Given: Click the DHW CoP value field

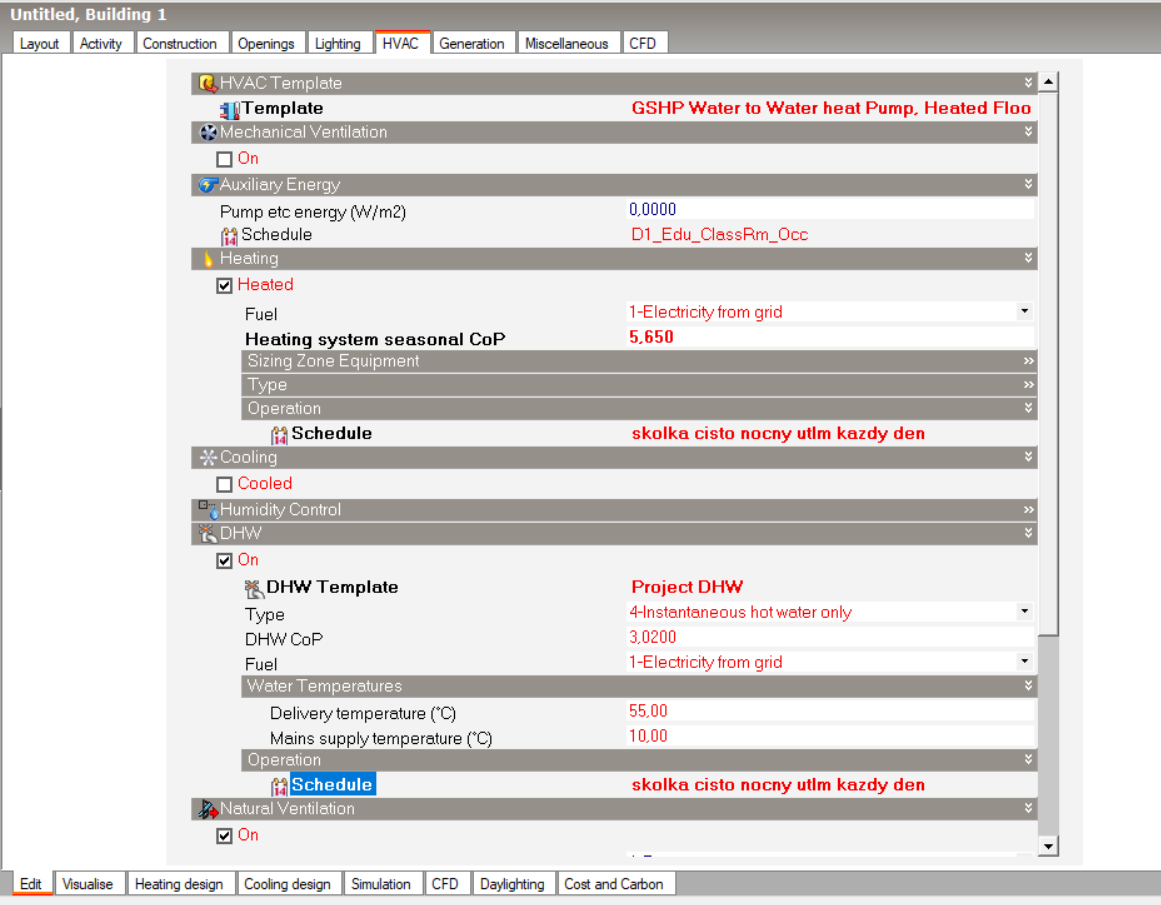Looking at the screenshot, I should click(830, 637).
